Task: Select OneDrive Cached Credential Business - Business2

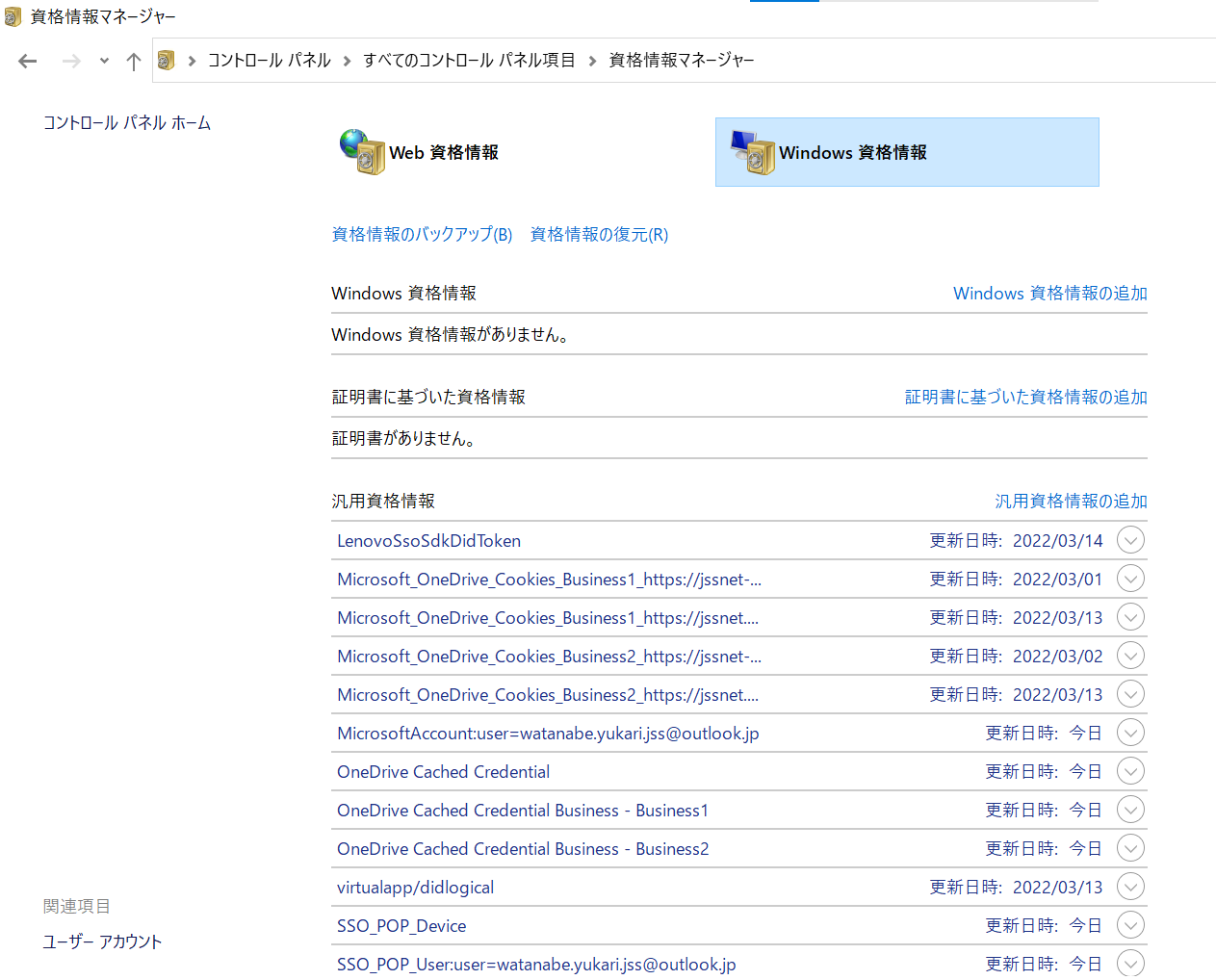Action: tap(523, 849)
